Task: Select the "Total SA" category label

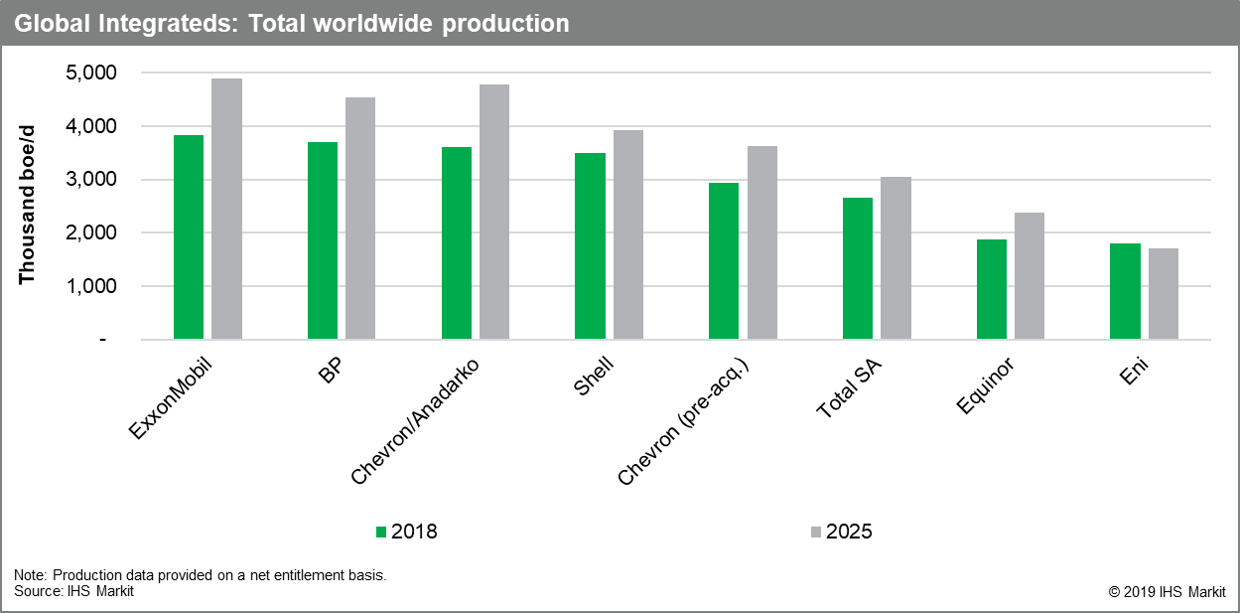Action: tap(850, 387)
